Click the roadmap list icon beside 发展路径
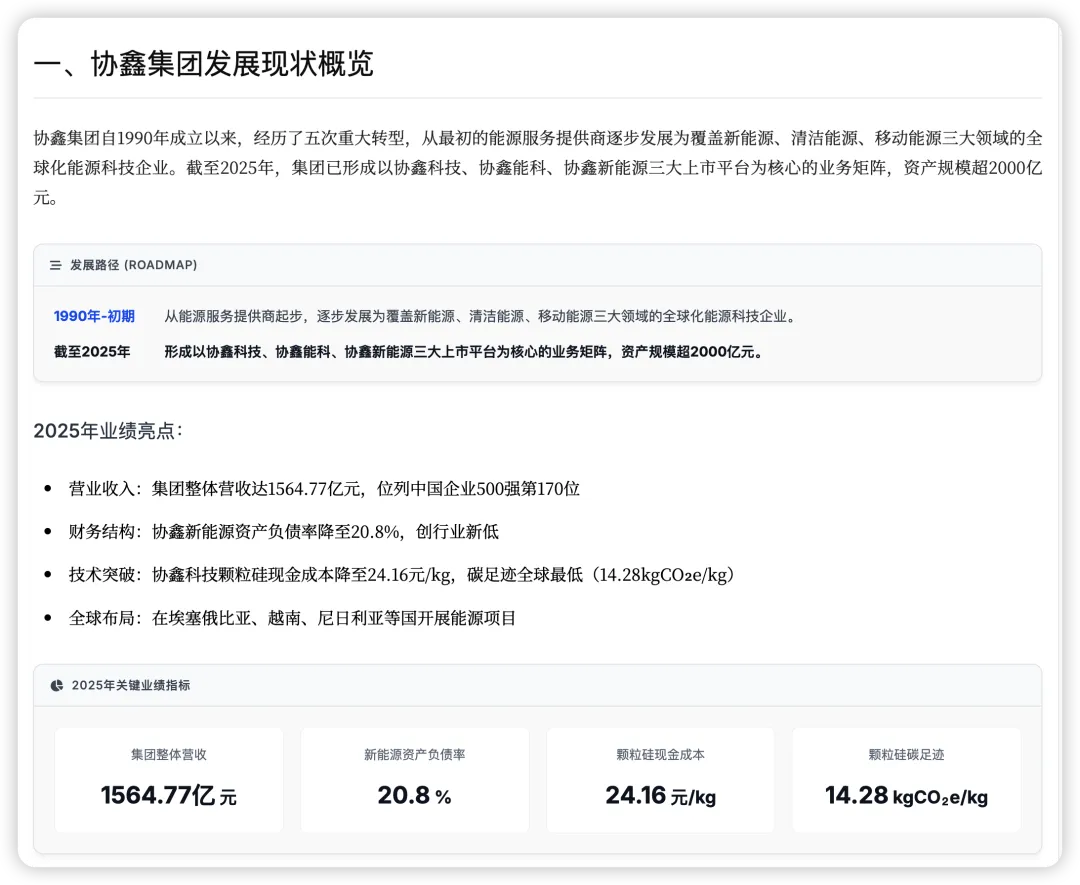 pyautogui.click(x=56, y=265)
